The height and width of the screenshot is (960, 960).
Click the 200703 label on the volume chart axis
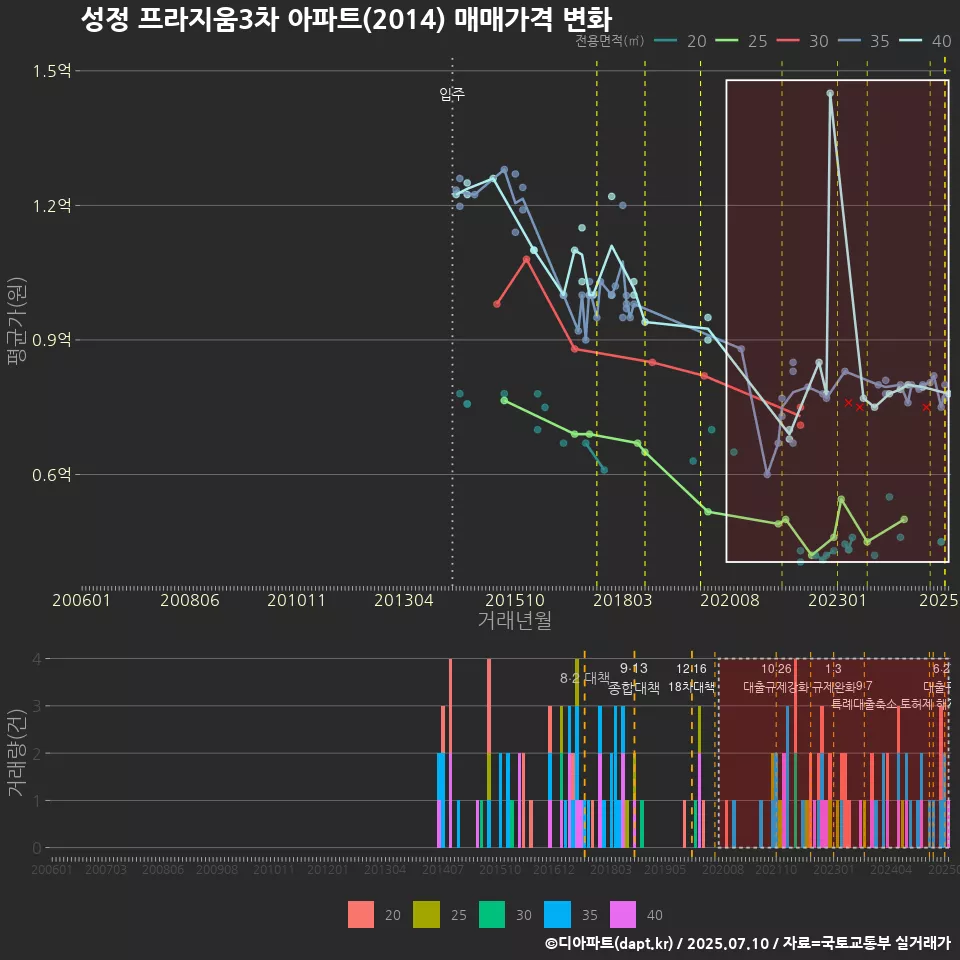(x=105, y=870)
